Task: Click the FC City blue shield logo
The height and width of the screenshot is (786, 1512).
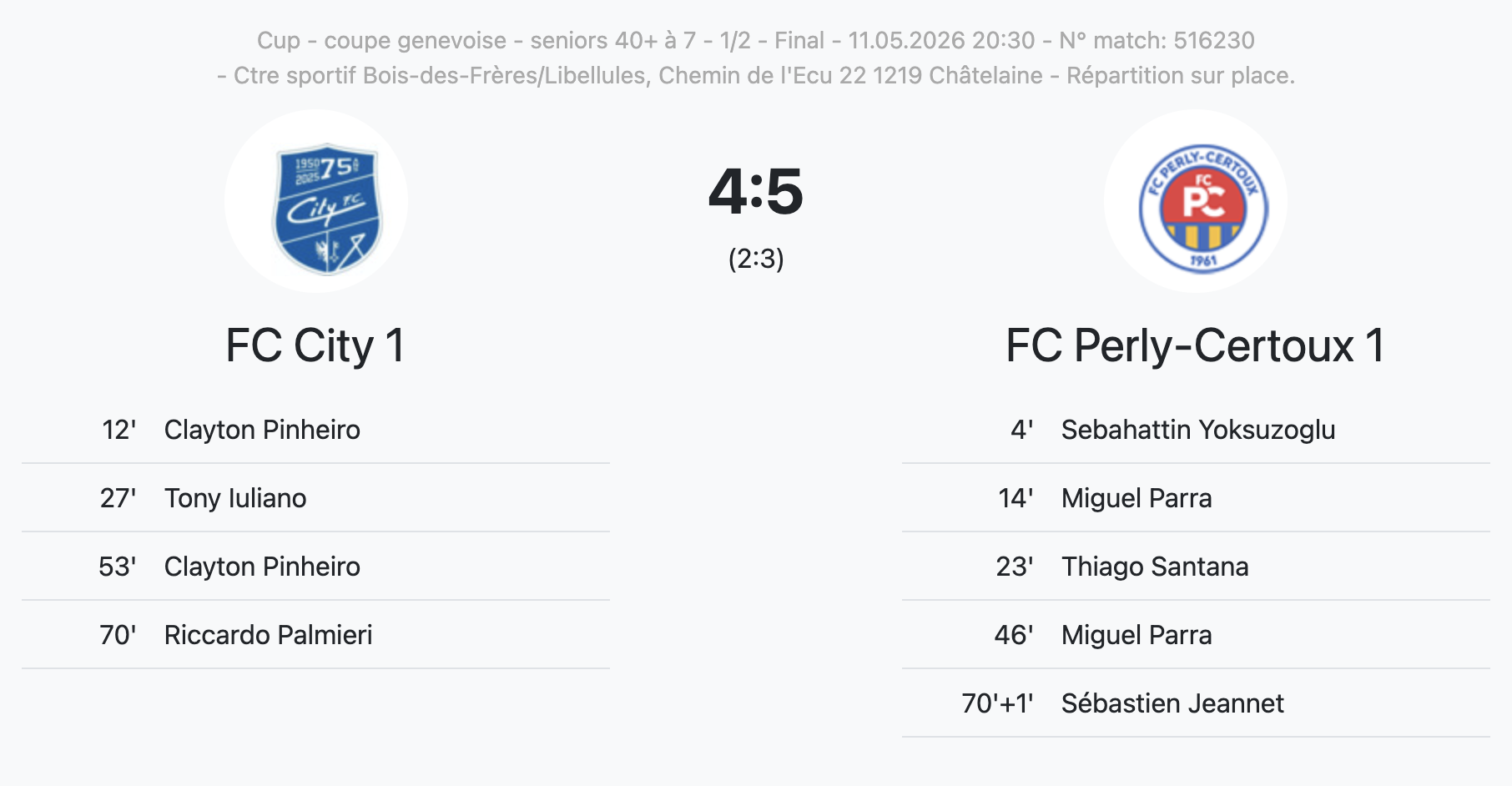Action: [x=327, y=209]
